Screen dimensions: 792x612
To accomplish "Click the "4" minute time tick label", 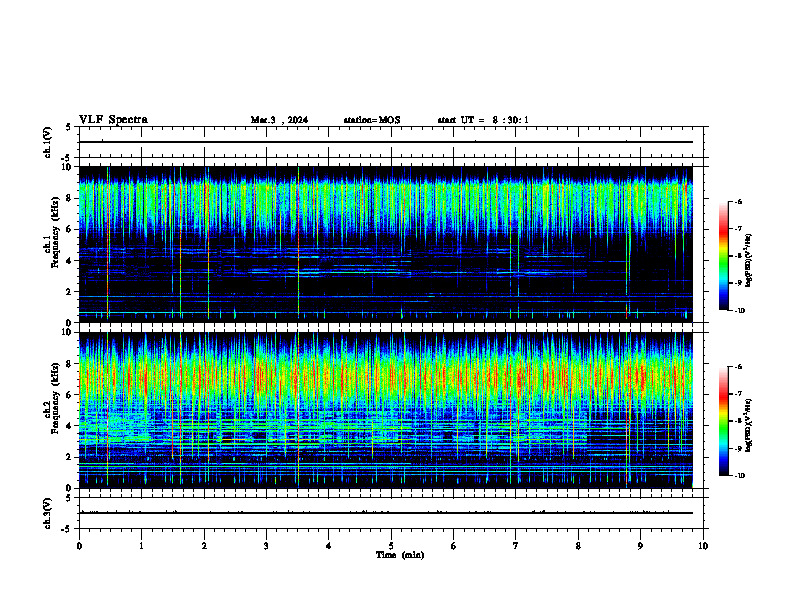I will click(x=329, y=546).
